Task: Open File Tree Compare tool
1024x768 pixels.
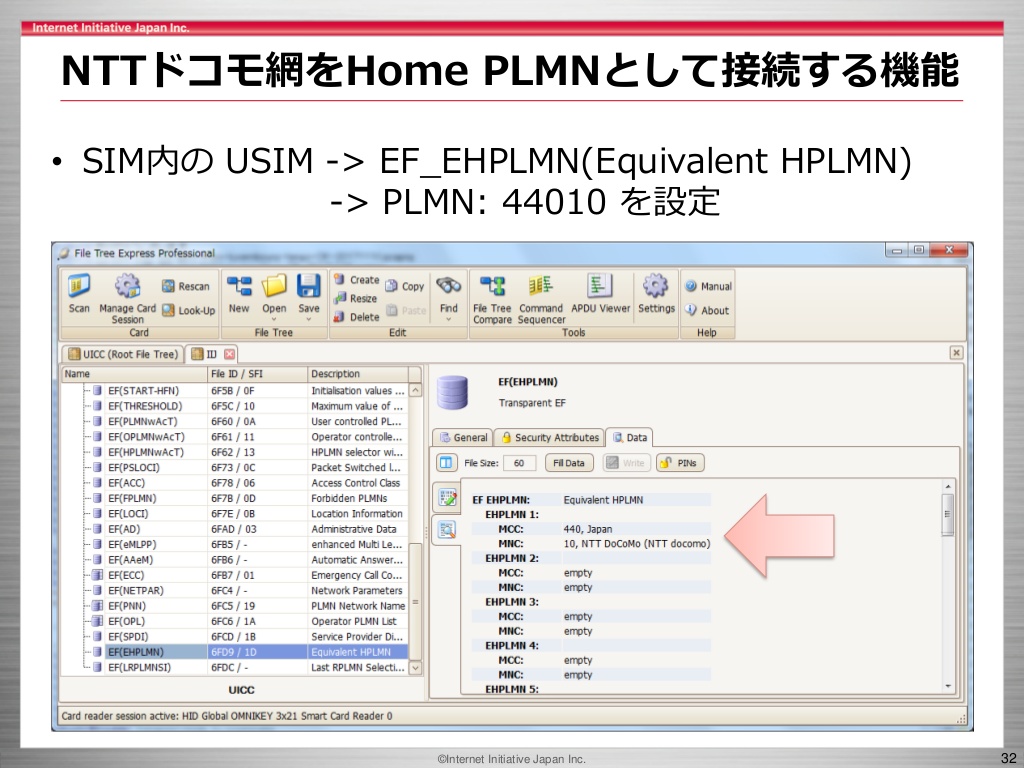Action: click(x=492, y=299)
